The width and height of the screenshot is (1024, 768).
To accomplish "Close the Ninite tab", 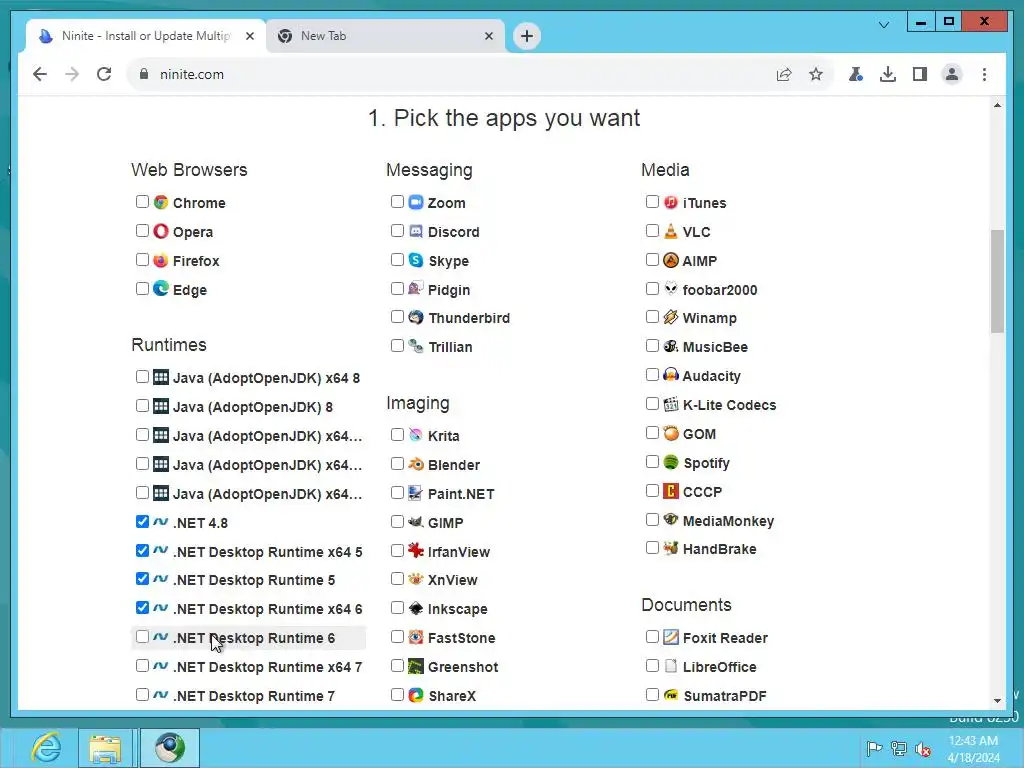I will 249,36.
